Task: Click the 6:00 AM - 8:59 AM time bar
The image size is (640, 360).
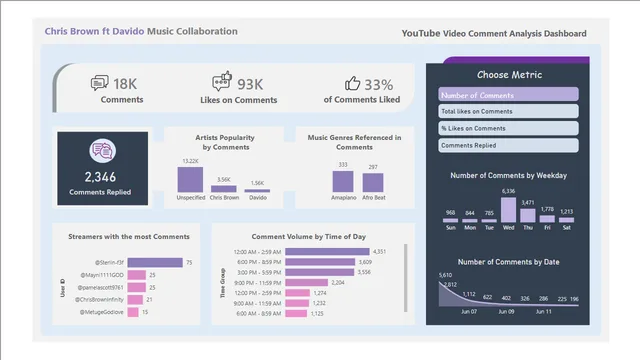Action: tap(296, 313)
